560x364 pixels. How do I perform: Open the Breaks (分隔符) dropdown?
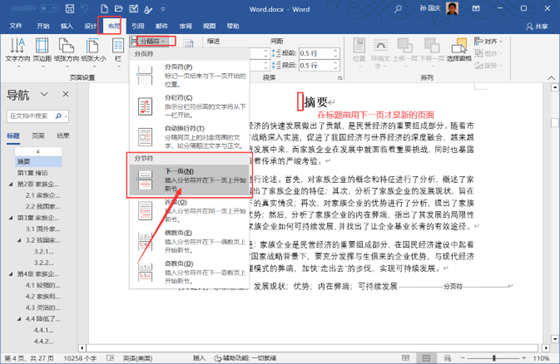(153, 41)
